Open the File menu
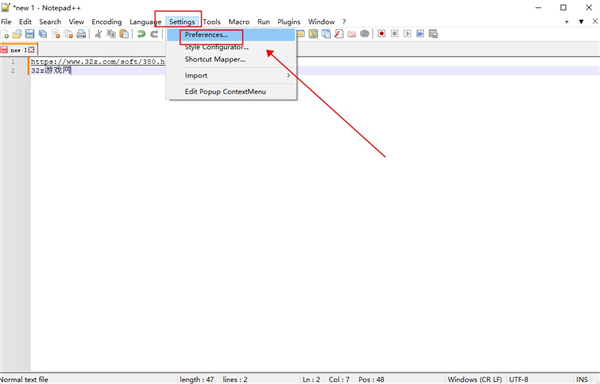 click(6, 22)
